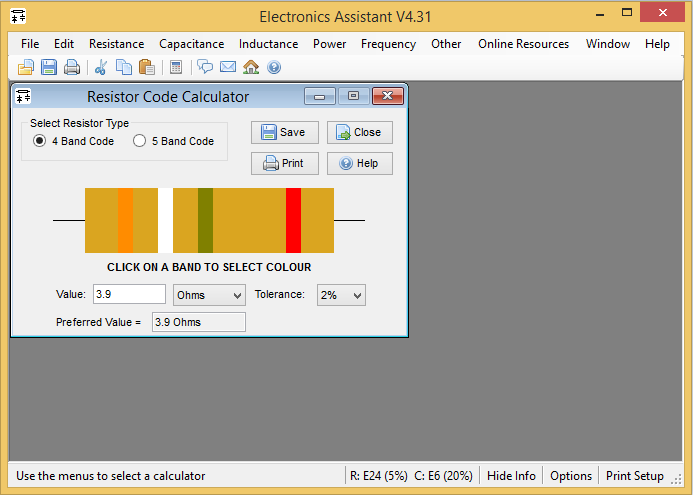Open the Frequency menu
The width and height of the screenshot is (693, 495).
(388, 44)
